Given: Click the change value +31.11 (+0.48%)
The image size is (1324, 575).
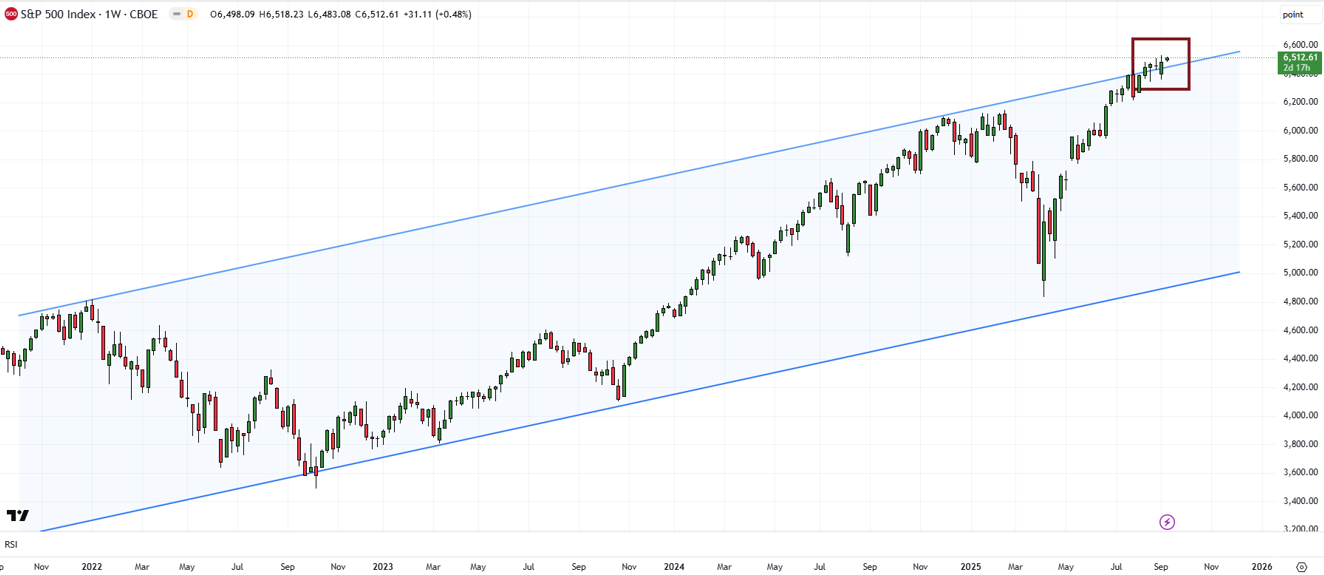Looking at the screenshot, I should point(437,14).
